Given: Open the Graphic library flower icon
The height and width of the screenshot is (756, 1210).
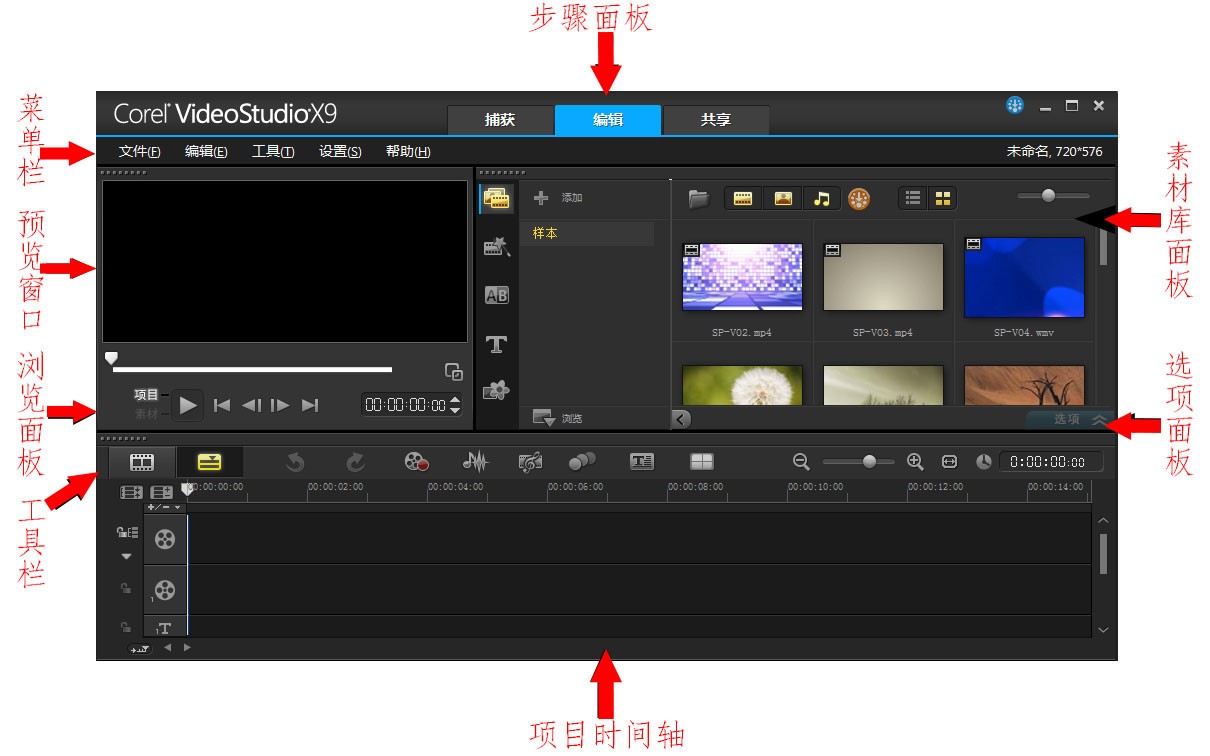Looking at the screenshot, I should coord(497,391).
